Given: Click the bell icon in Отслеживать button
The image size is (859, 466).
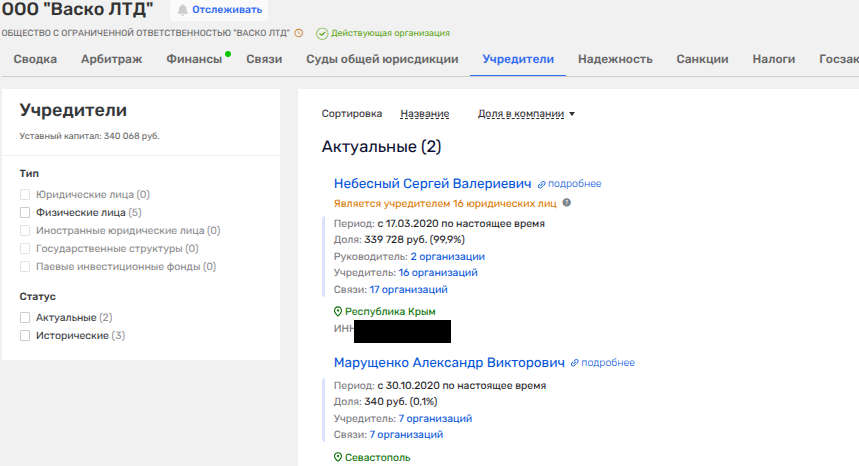Looking at the screenshot, I should [182, 10].
